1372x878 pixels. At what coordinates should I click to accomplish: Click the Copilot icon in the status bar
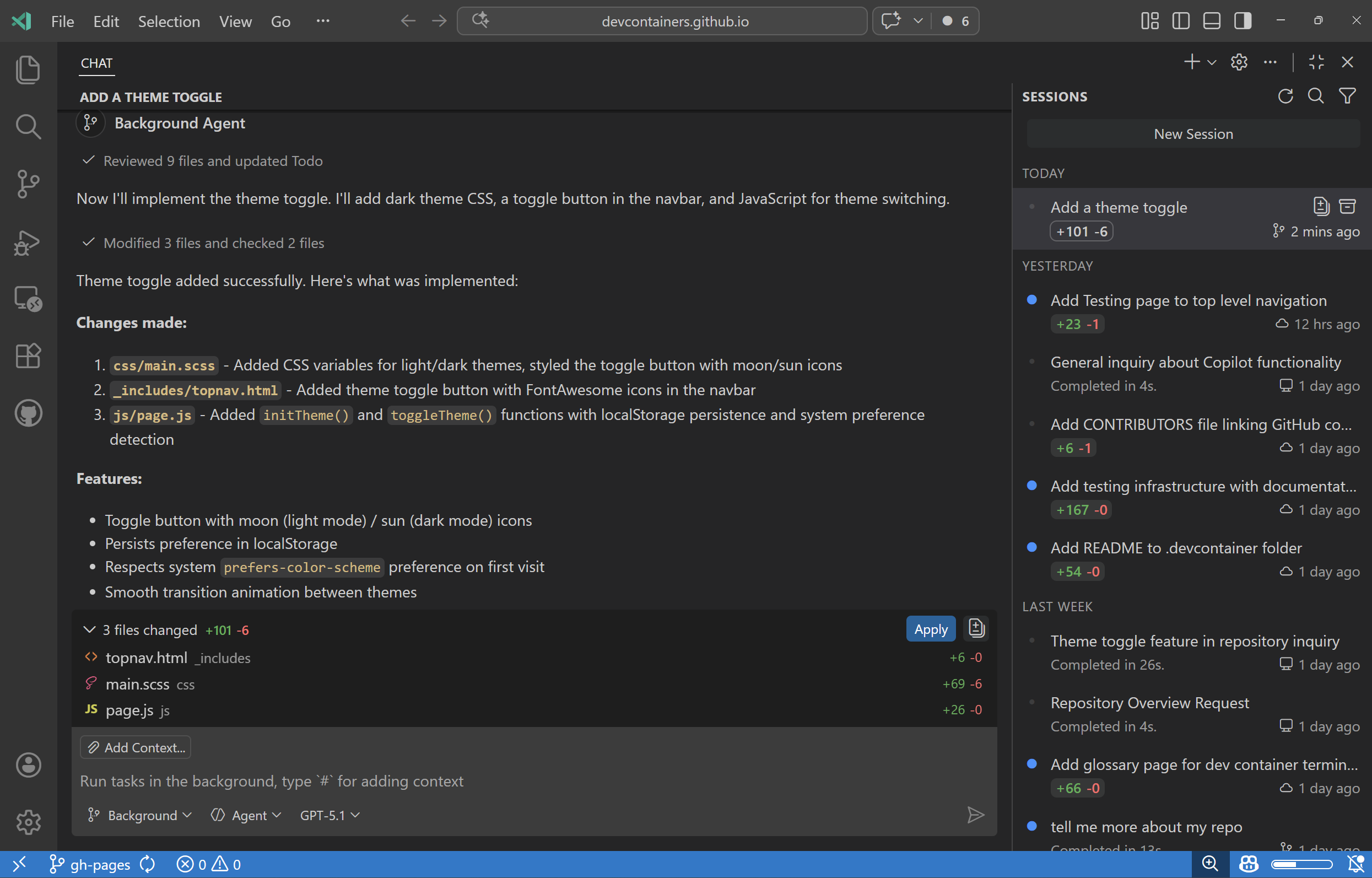(1247, 863)
